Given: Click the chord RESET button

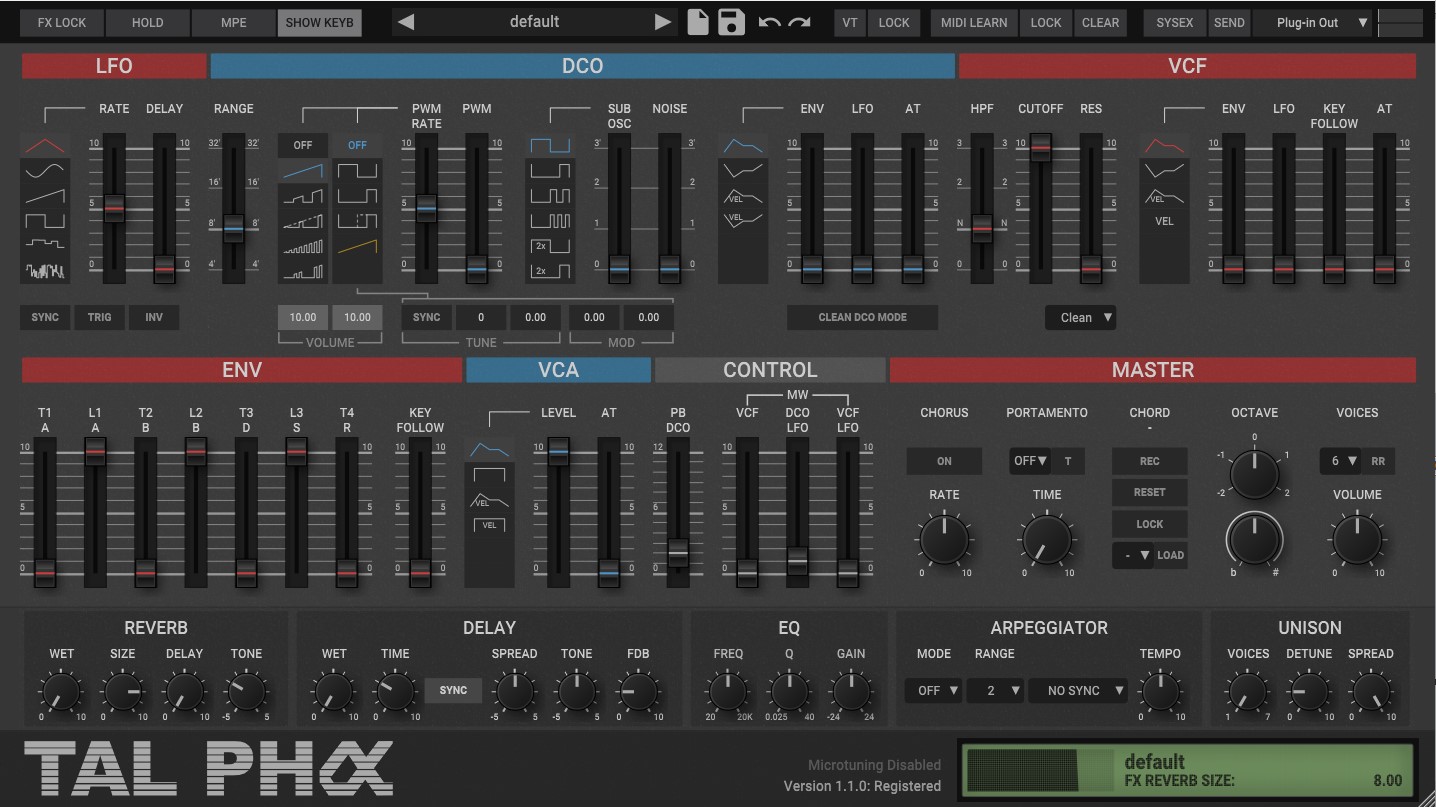Looking at the screenshot, I should point(1150,492).
